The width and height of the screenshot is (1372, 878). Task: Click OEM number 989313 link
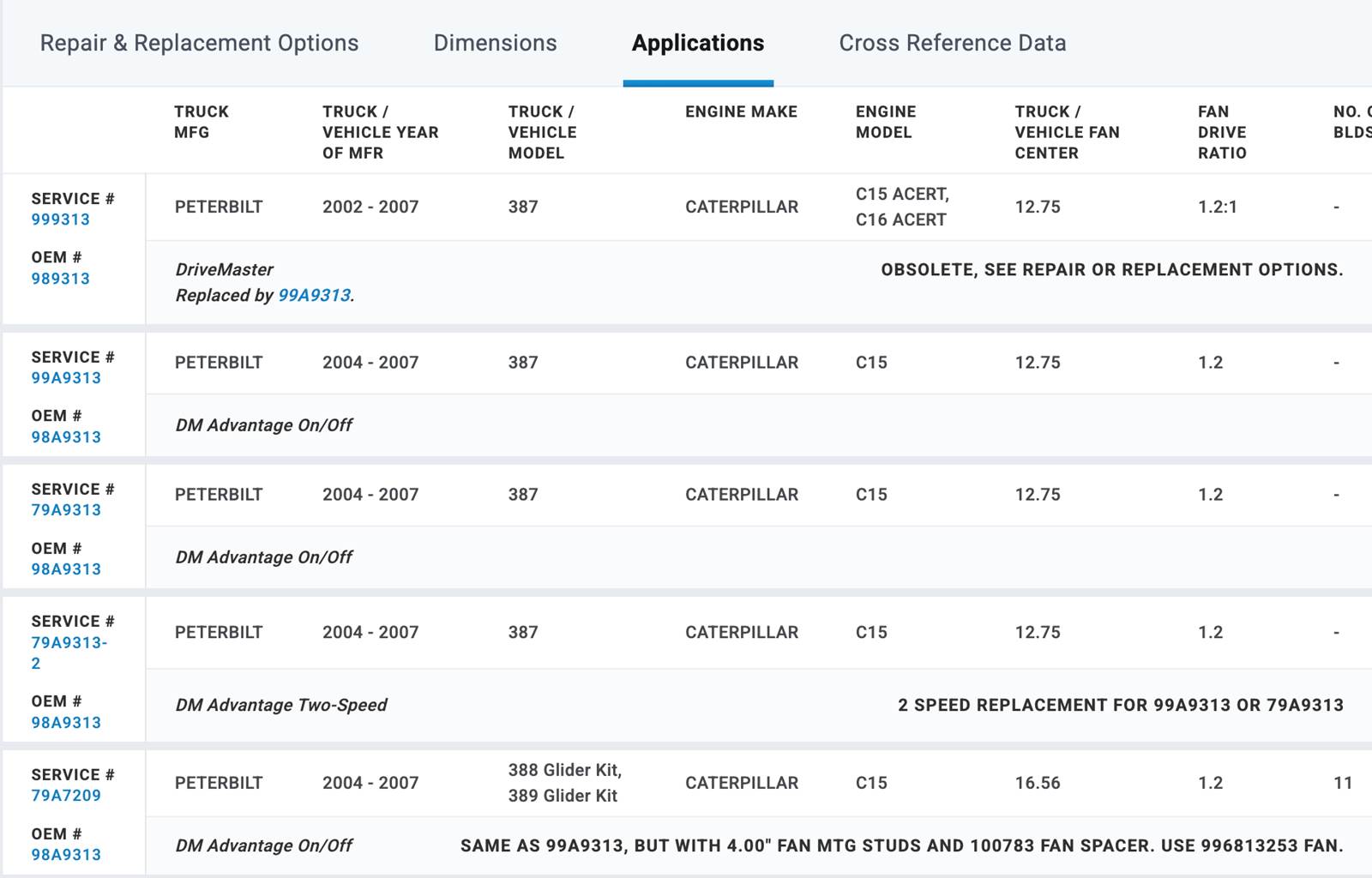[x=60, y=279]
